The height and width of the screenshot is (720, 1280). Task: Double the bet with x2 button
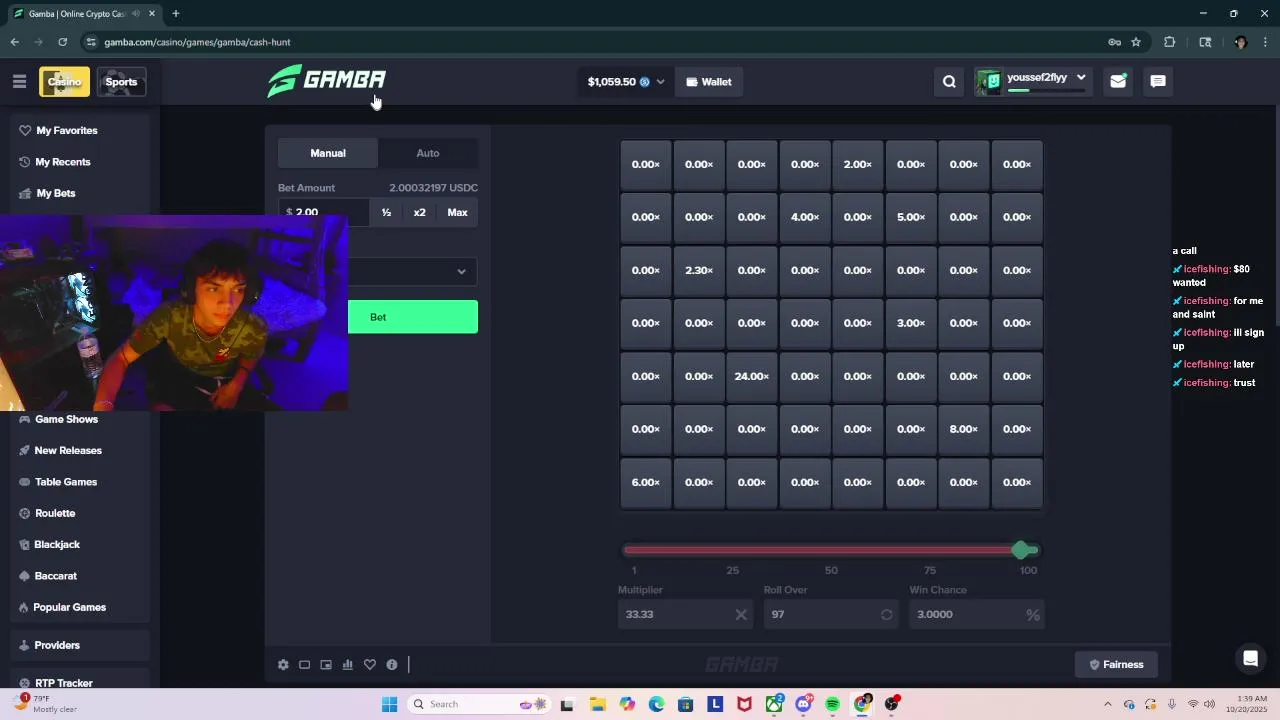pos(420,213)
